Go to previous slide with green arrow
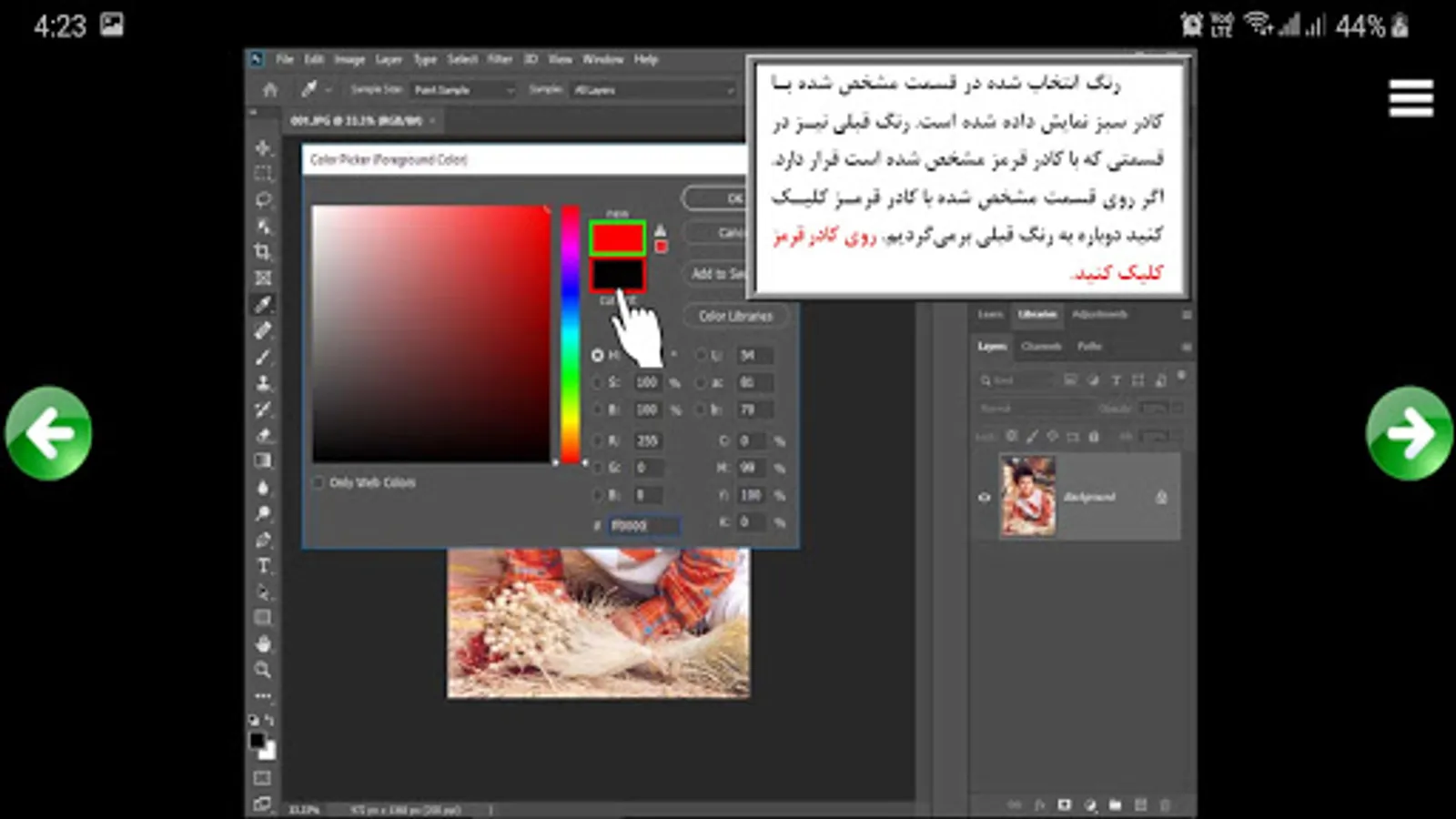This screenshot has width=1456, height=819. [x=48, y=433]
